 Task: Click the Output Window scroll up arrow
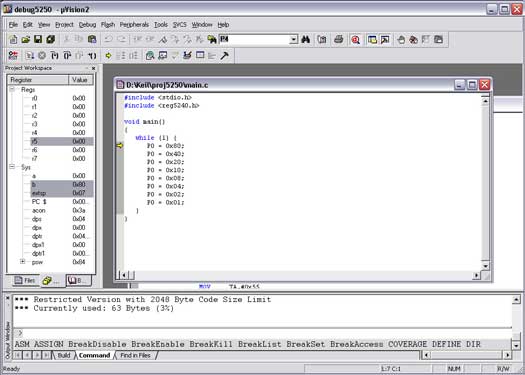click(516, 299)
